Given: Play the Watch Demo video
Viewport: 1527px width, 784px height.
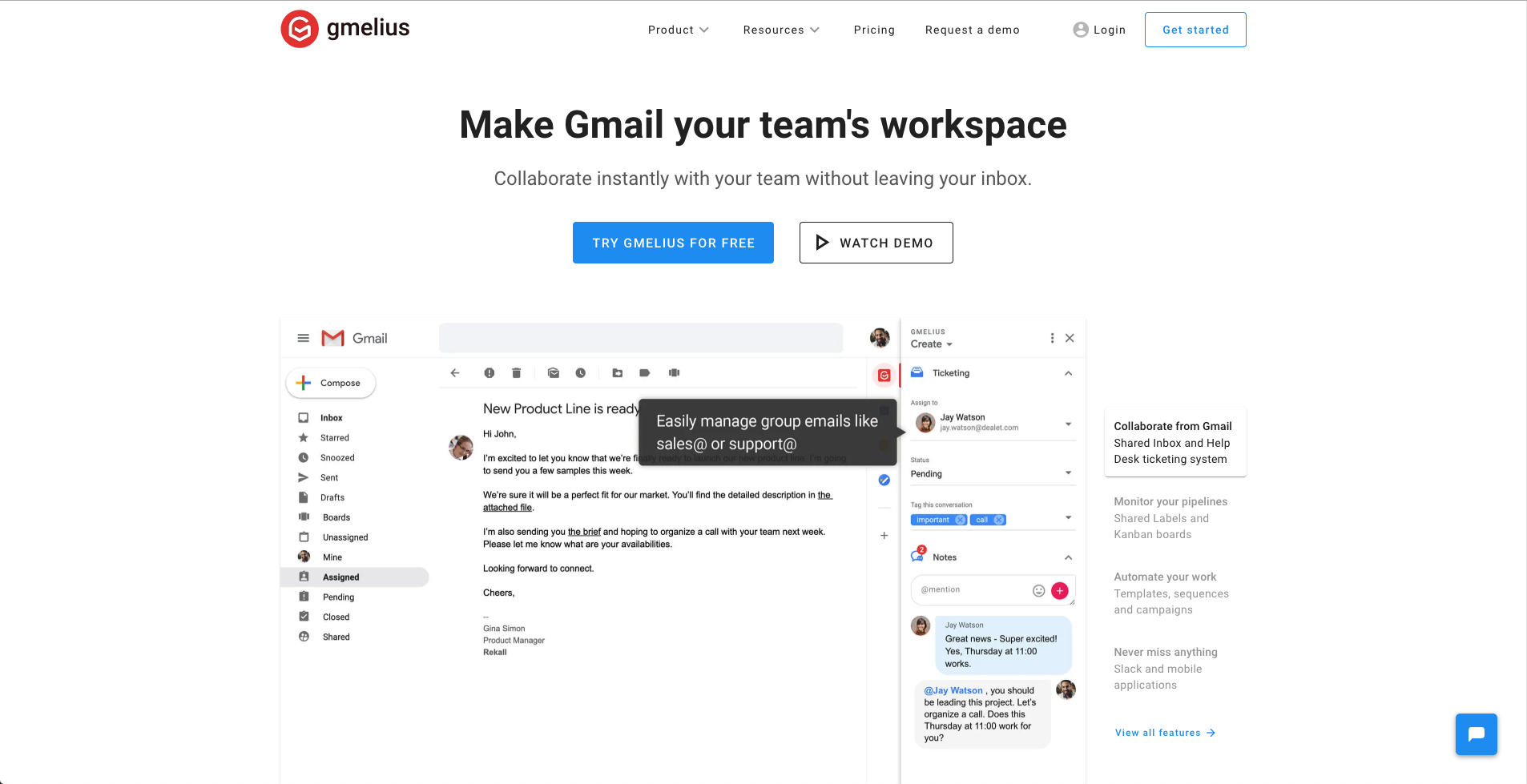Looking at the screenshot, I should coord(876,243).
